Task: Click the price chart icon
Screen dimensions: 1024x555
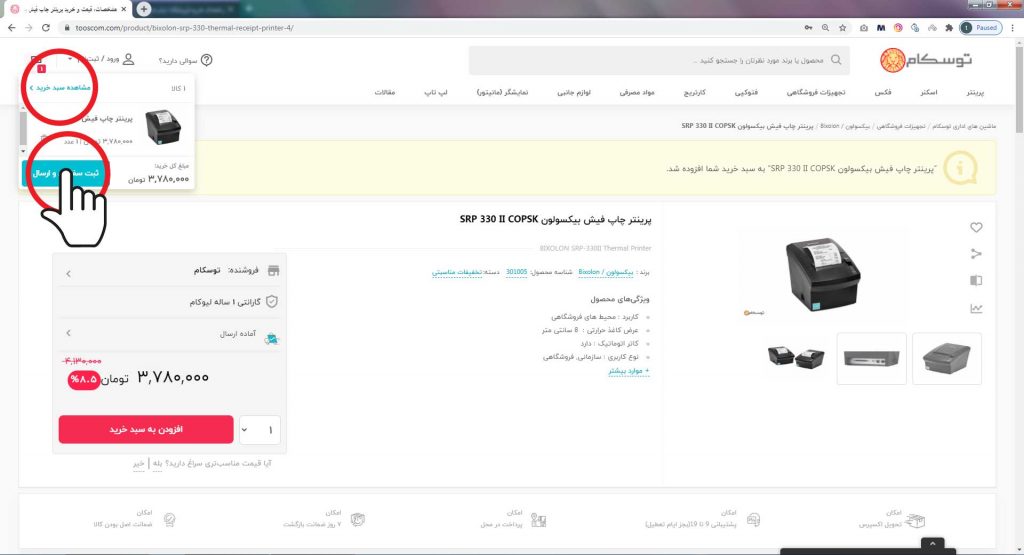Action: coord(976,308)
